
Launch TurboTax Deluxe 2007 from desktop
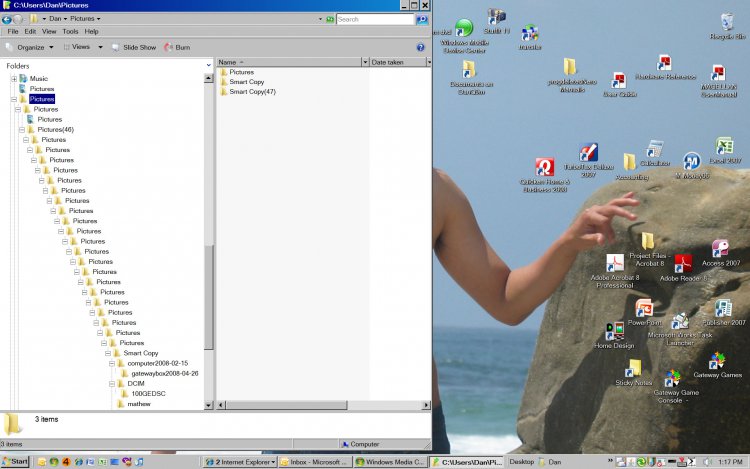588,160
